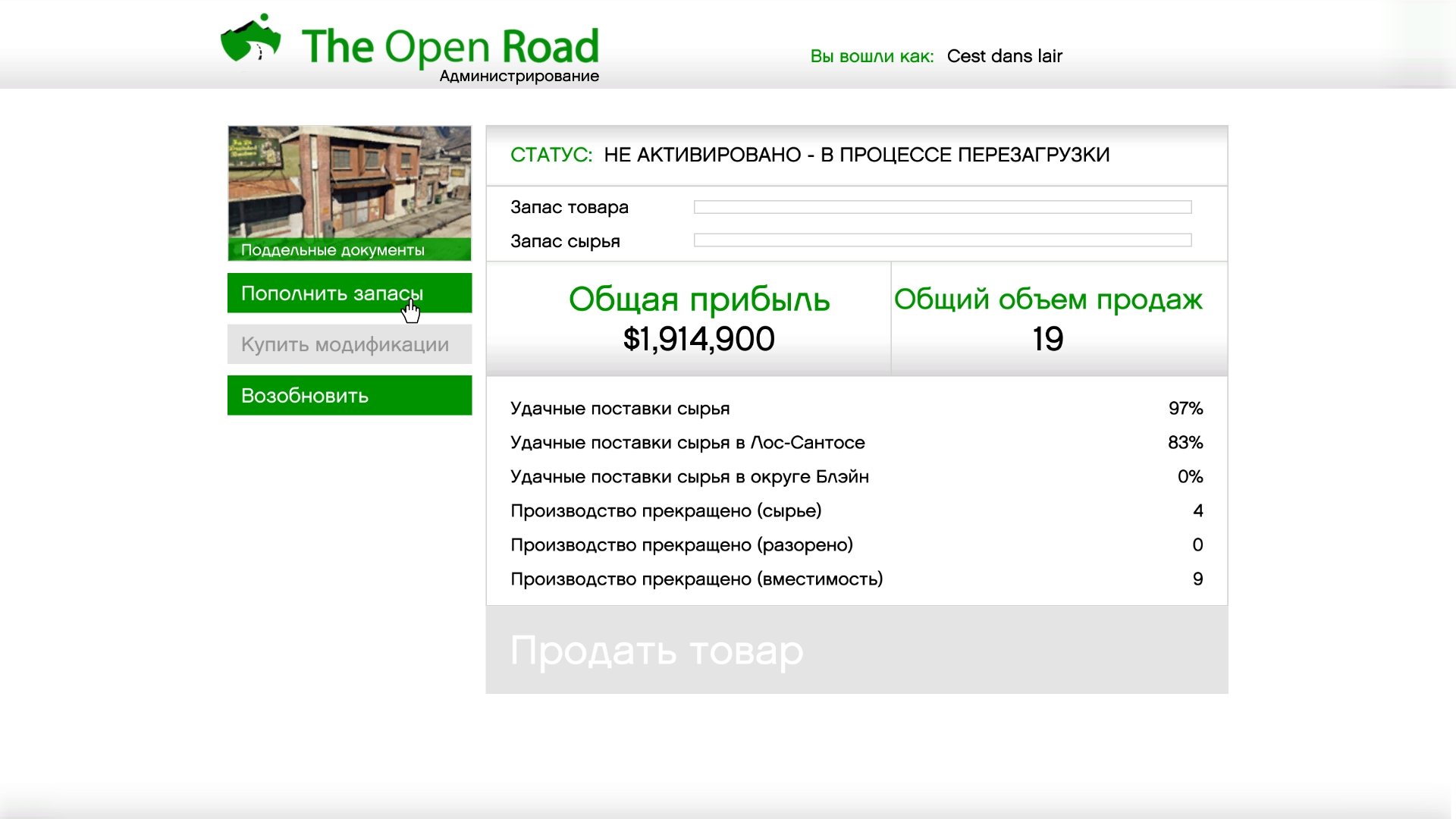Screen dimensions: 1456x819
Task: Click the username Cest dans lair
Action: point(1004,56)
